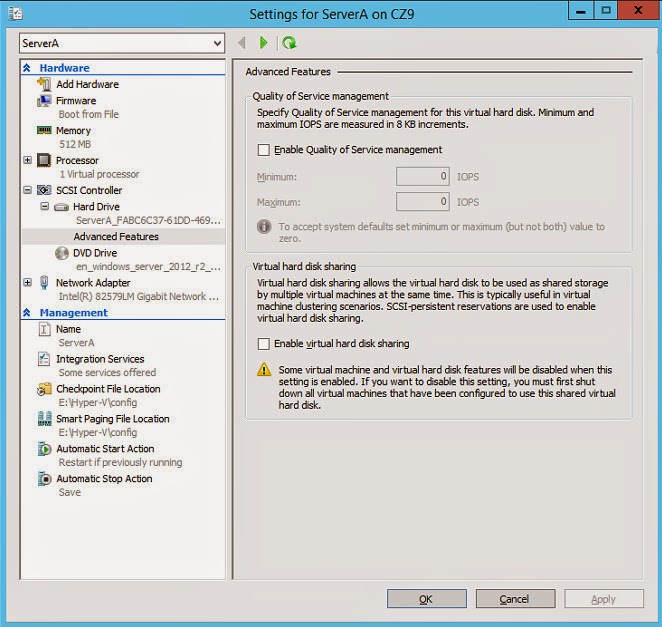Image resolution: width=662 pixels, height=627 pixels.
Task: Click the Add Hardware icon
Action: click(x=44, y=84)
